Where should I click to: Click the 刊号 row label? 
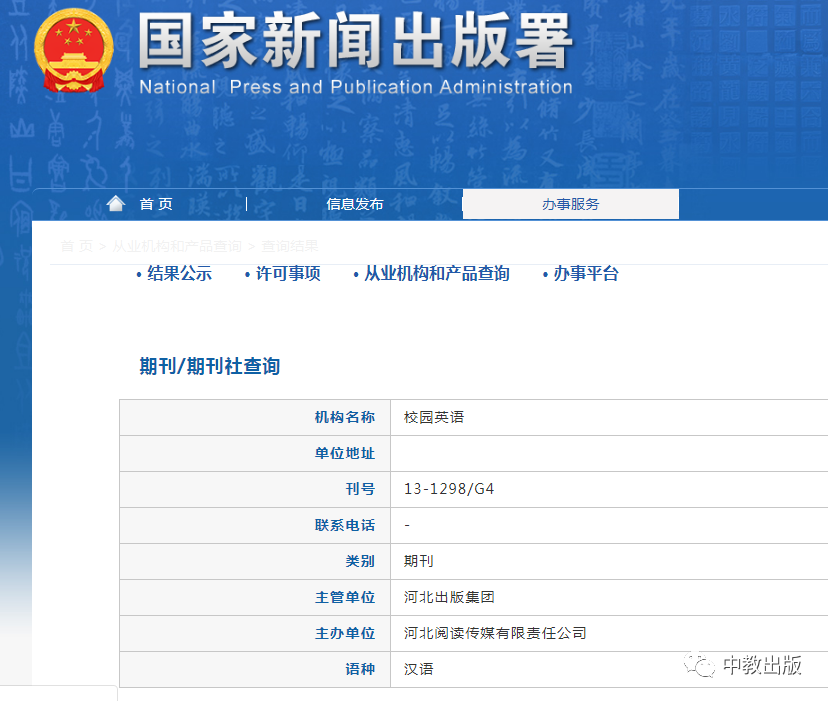tap(360, 489)
